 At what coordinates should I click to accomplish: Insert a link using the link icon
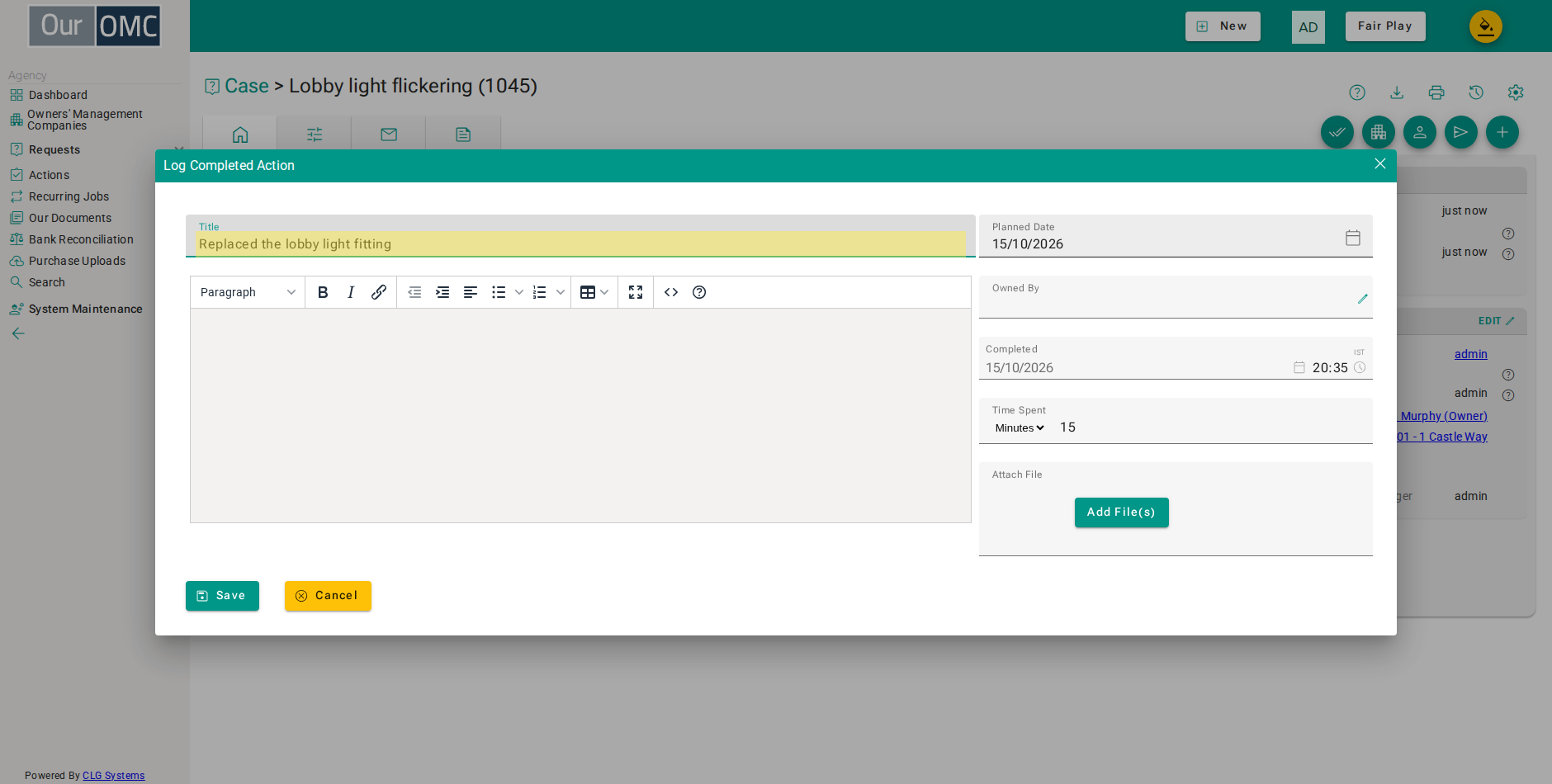click(379, 292)
